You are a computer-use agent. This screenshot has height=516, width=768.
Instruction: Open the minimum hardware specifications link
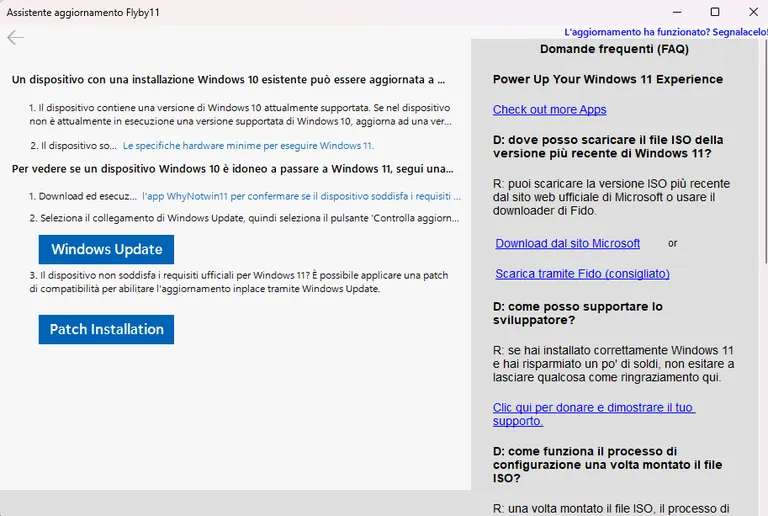pos(248,145)
